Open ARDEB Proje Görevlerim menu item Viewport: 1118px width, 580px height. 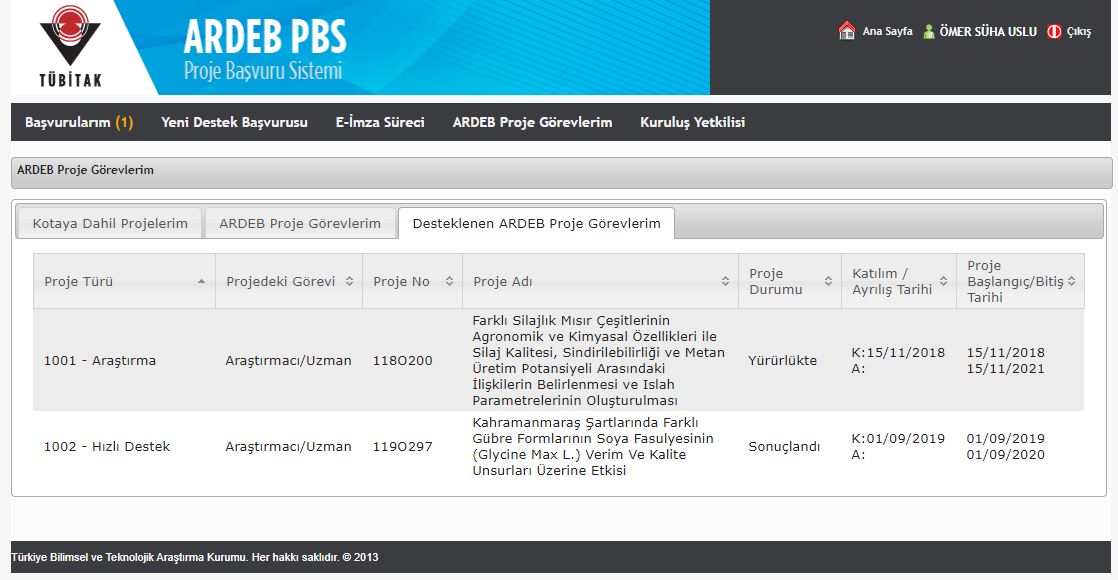tap(532, 122)
